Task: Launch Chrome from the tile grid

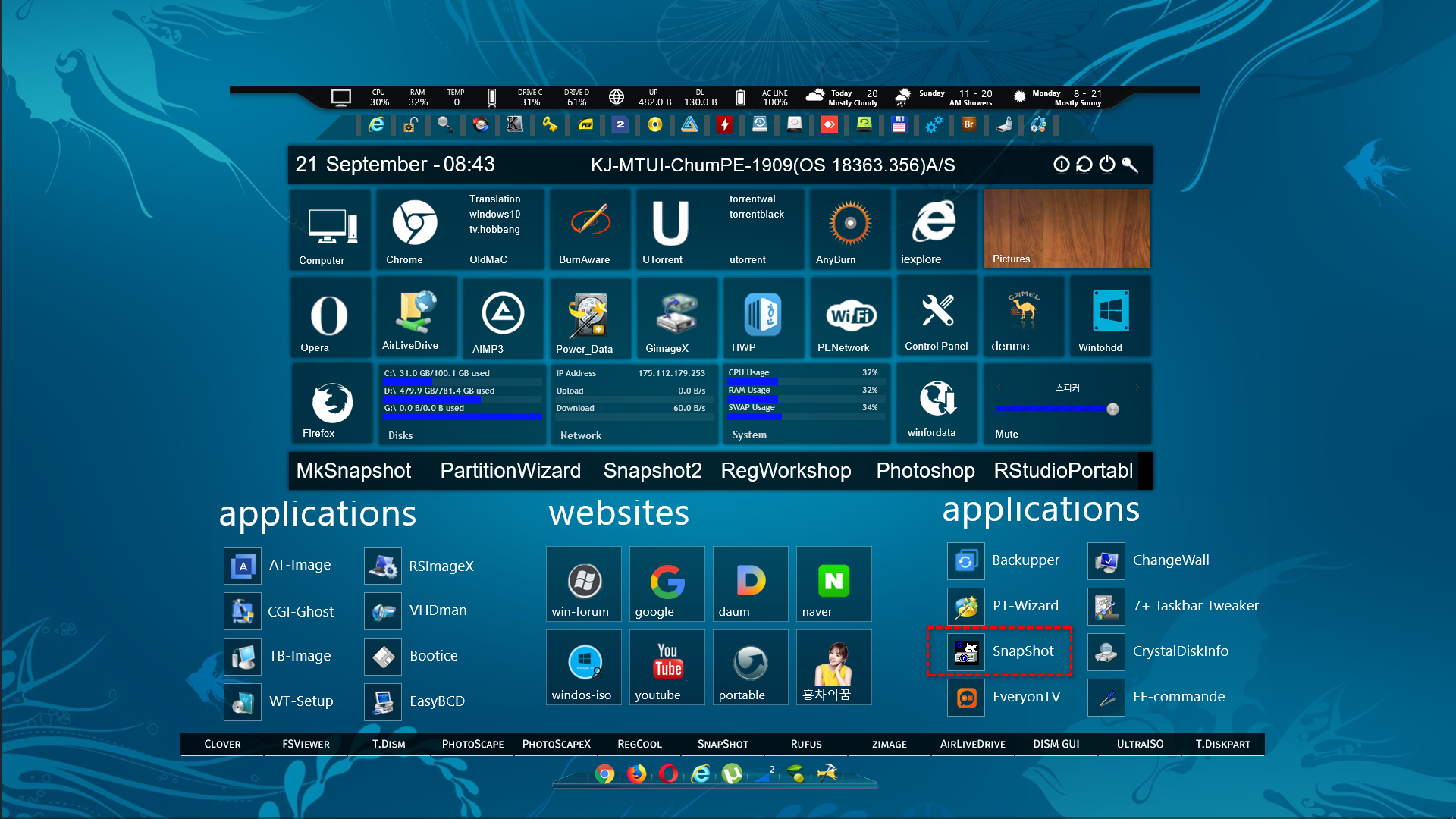Action: [414, 230]
